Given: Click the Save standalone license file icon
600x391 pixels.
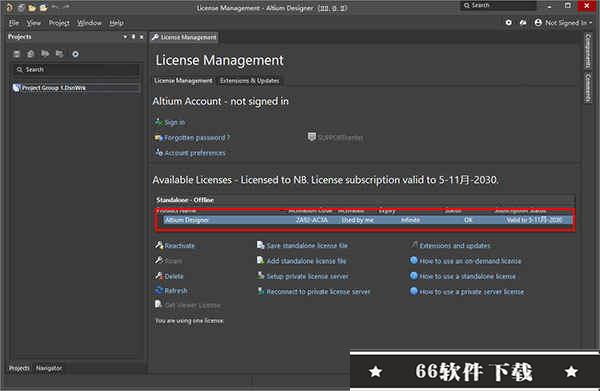Looking at the screenshot, I should pos(261,245).
